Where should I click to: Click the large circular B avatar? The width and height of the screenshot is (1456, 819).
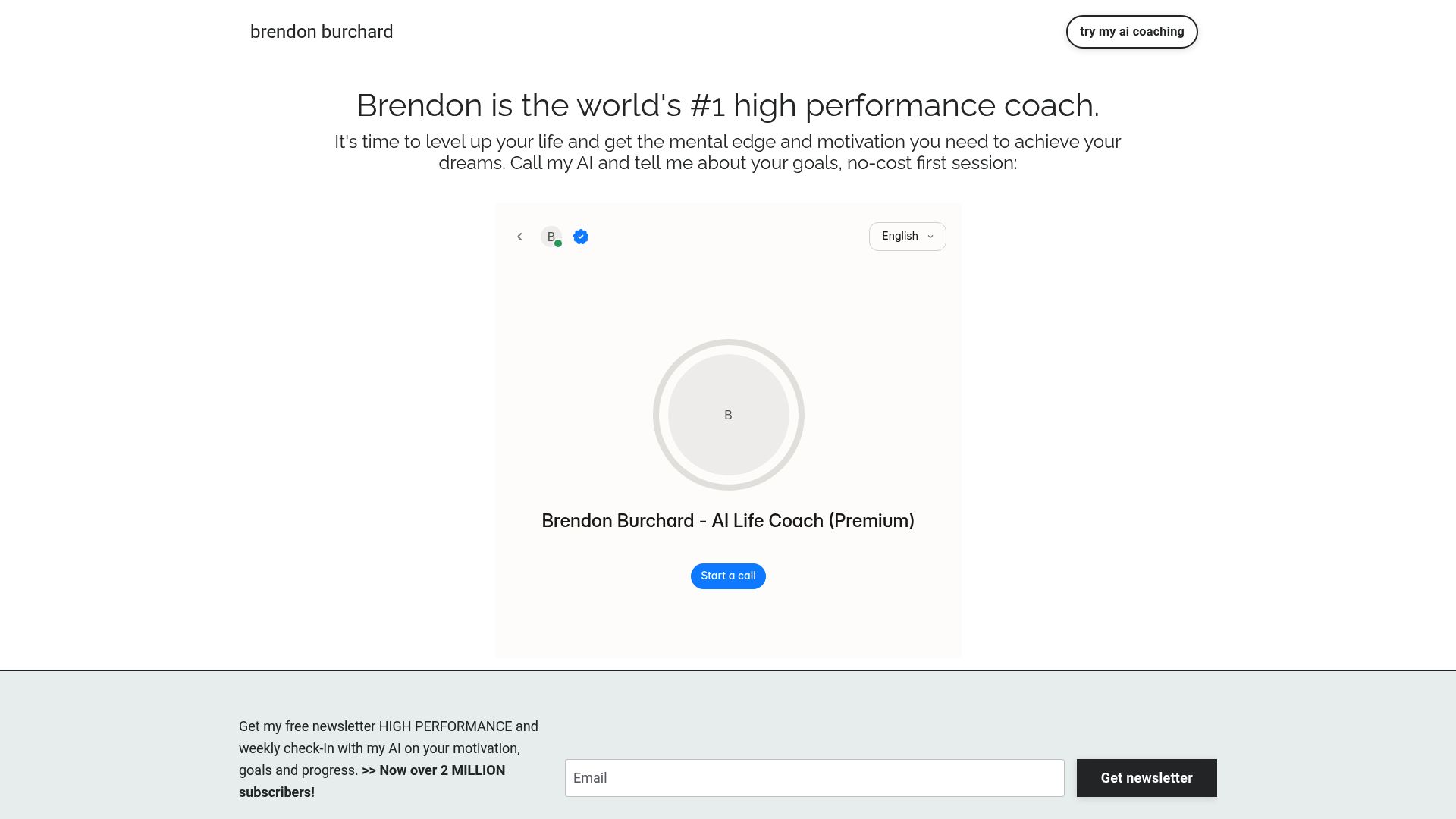point(728,415)
